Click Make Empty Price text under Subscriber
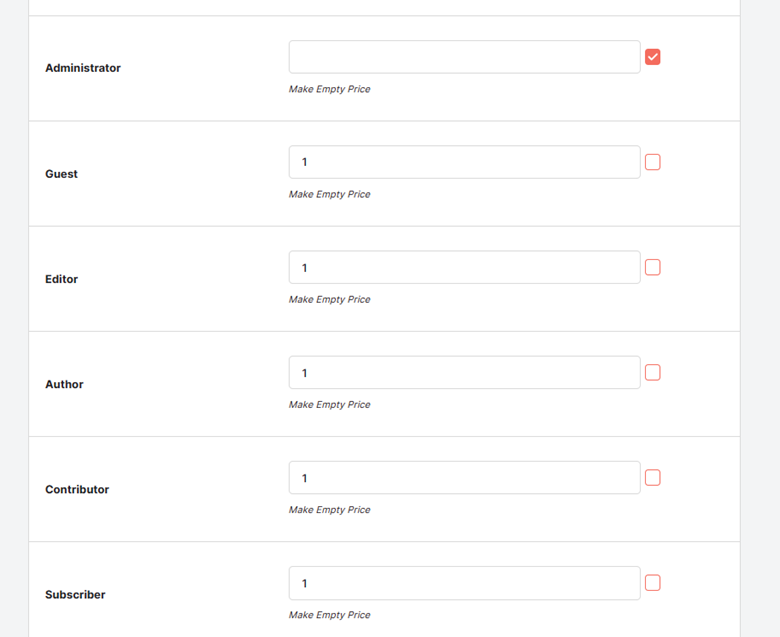Image resolution: width=780 pixels, height=637 pixels. pyautogui.click(x=330, y=615)
